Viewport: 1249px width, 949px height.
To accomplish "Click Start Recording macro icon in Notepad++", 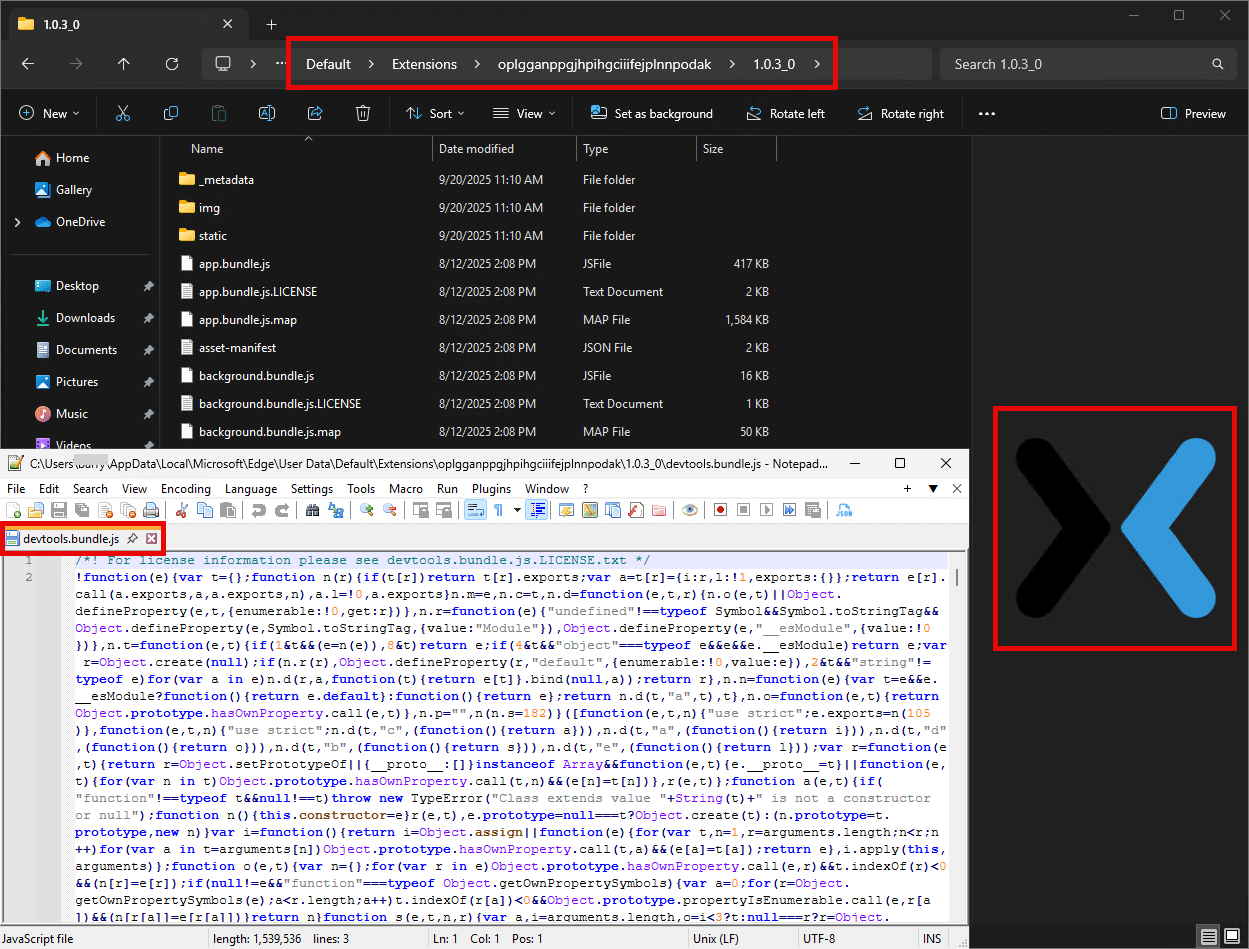I will tap(720, 510).
